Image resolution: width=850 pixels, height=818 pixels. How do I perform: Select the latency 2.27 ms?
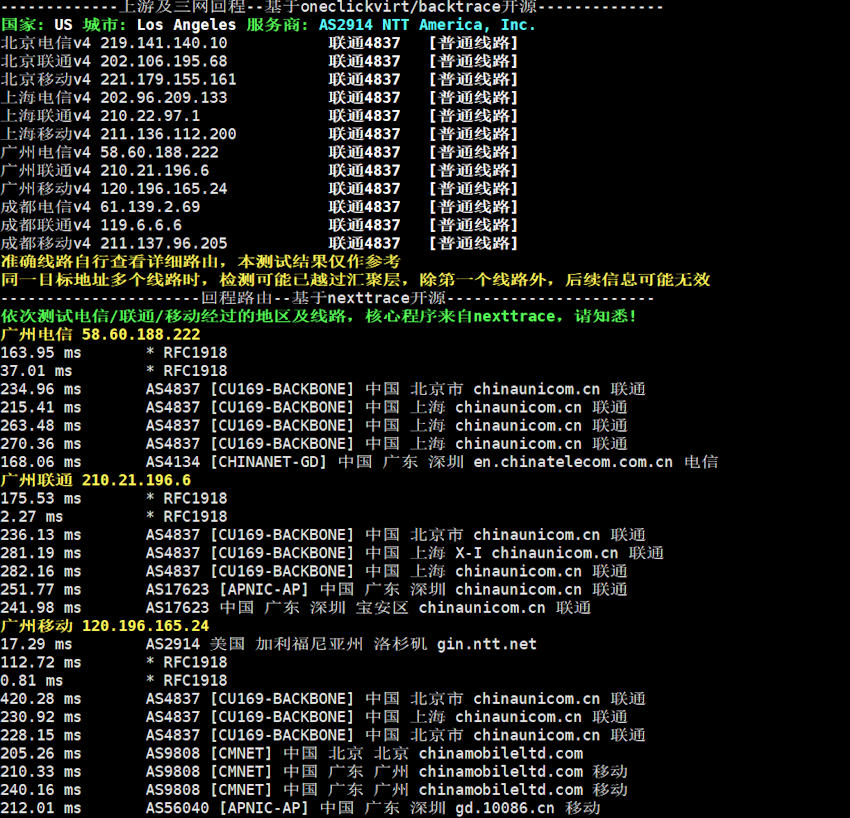point(31,517)
